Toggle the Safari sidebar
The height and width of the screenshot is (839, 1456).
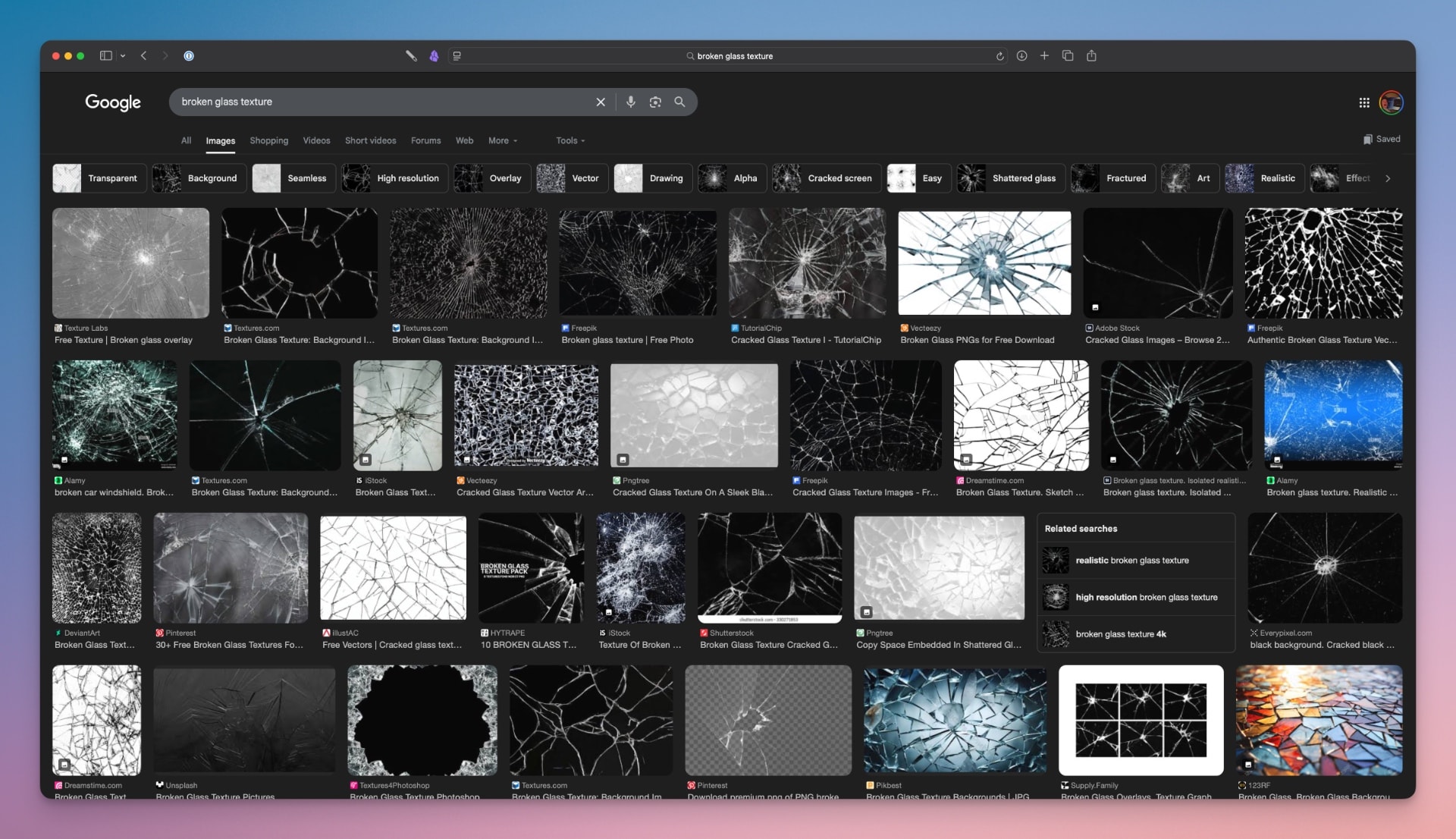(x=106, y=55)
